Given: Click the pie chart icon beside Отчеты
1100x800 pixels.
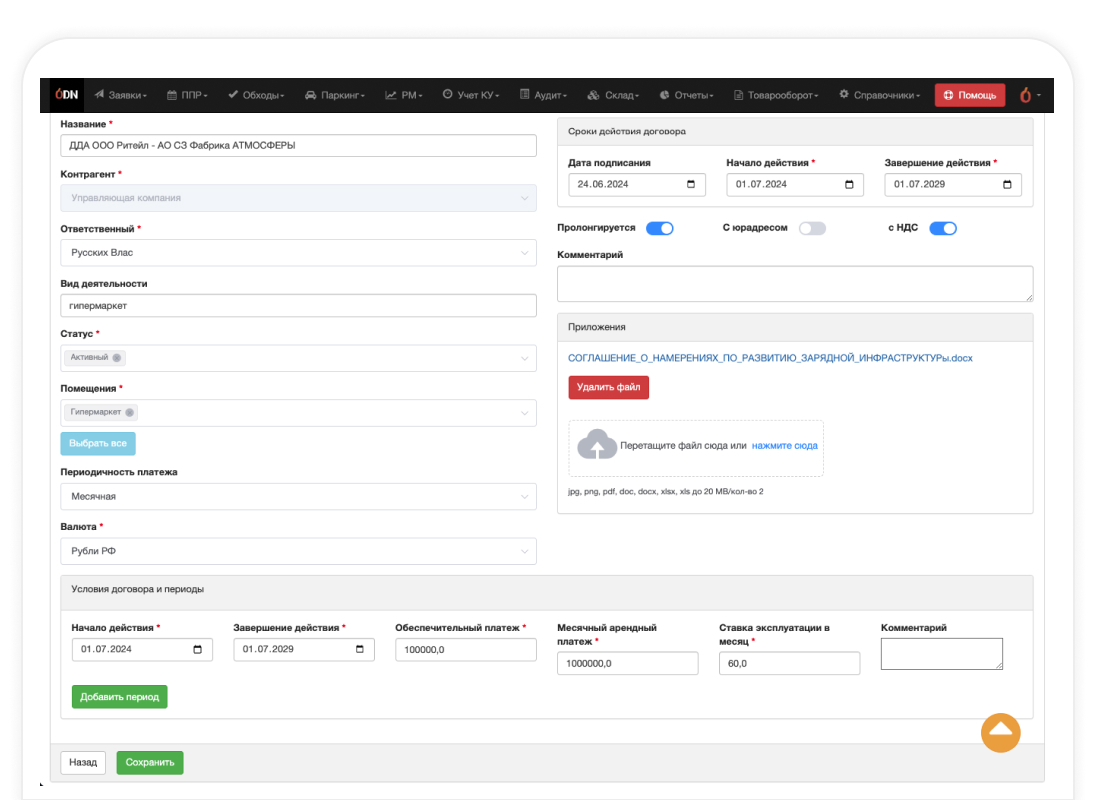Looking at the screenshot, I should [664, 95].
